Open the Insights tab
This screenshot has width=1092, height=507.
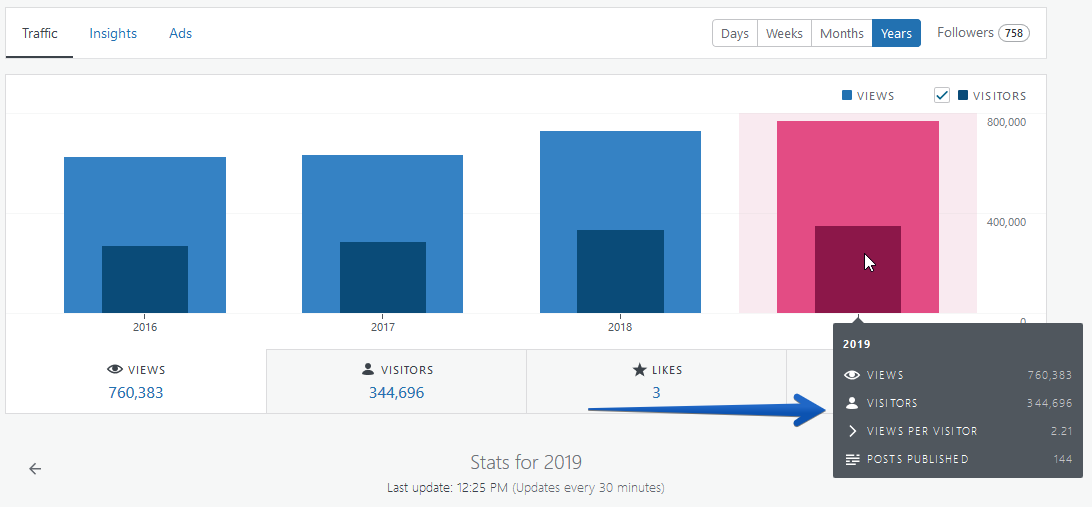113,33
